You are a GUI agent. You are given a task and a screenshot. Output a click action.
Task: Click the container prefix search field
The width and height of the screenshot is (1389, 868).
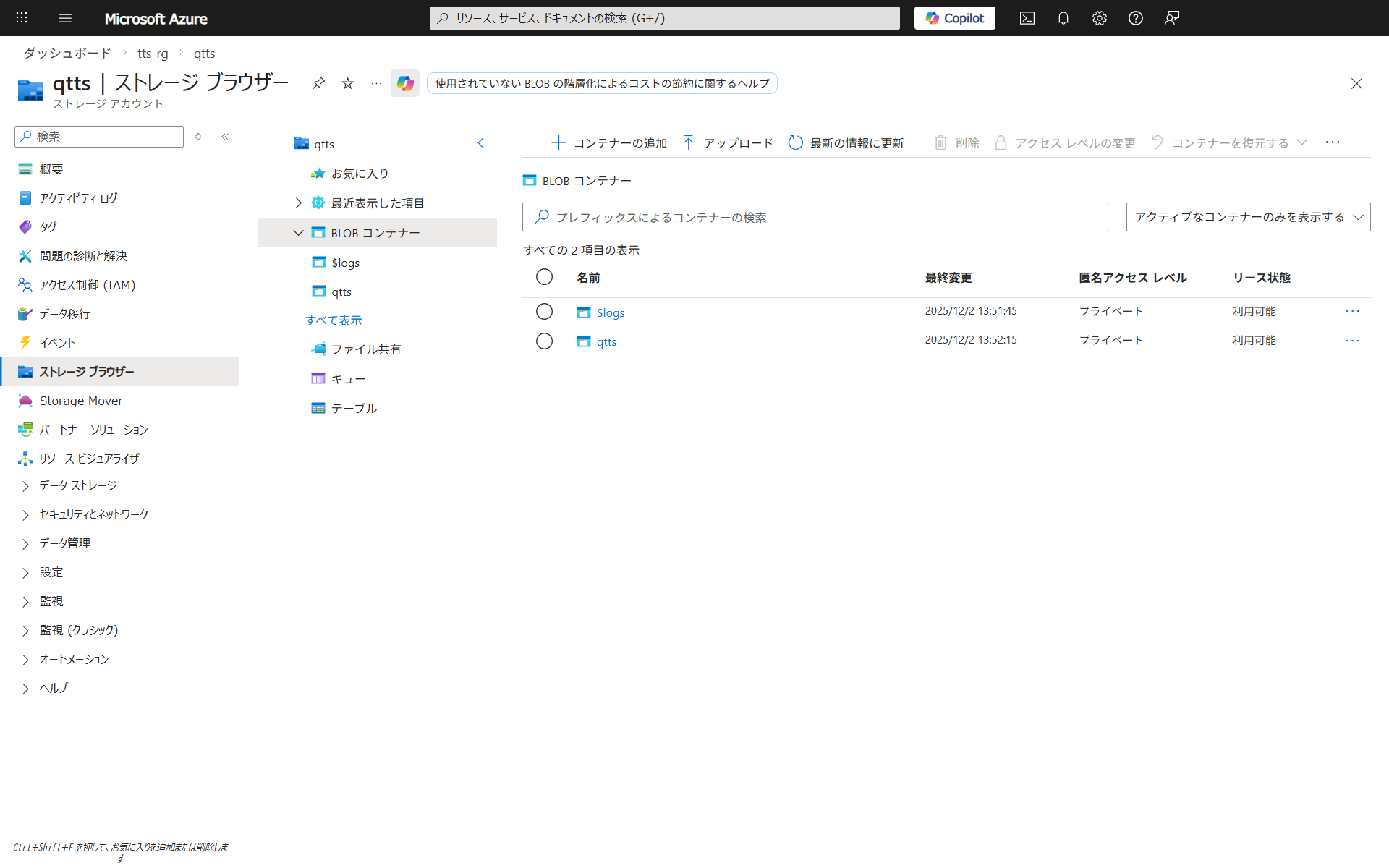(x=815, y=217)
